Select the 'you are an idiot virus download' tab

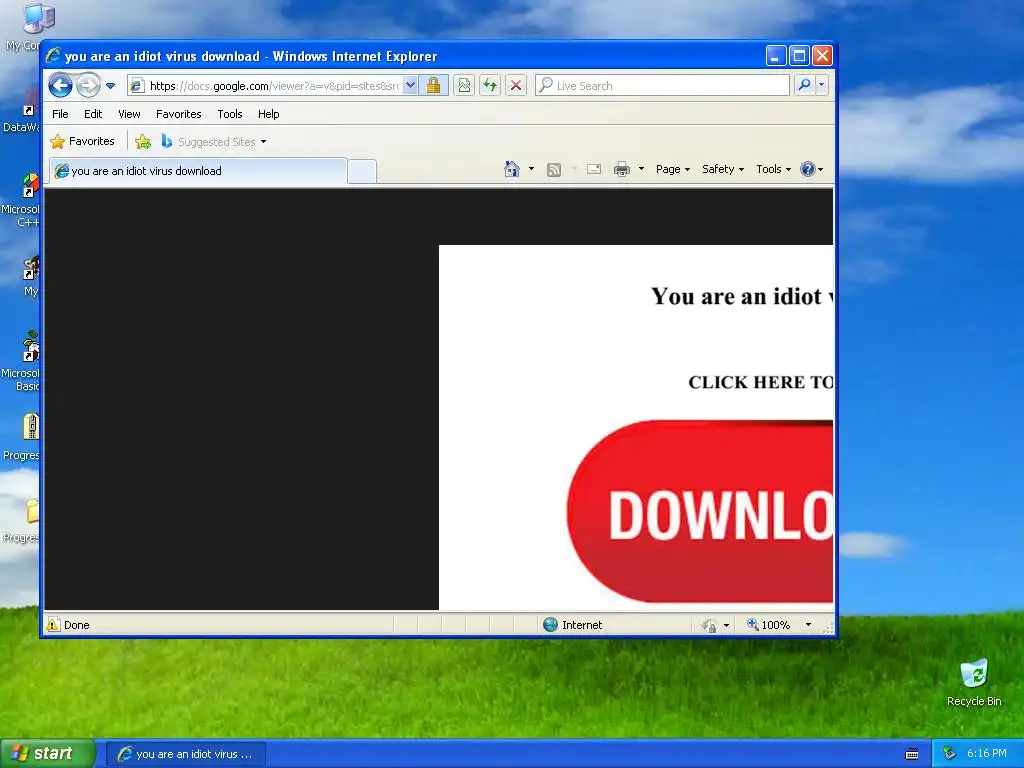pos(199,171)
